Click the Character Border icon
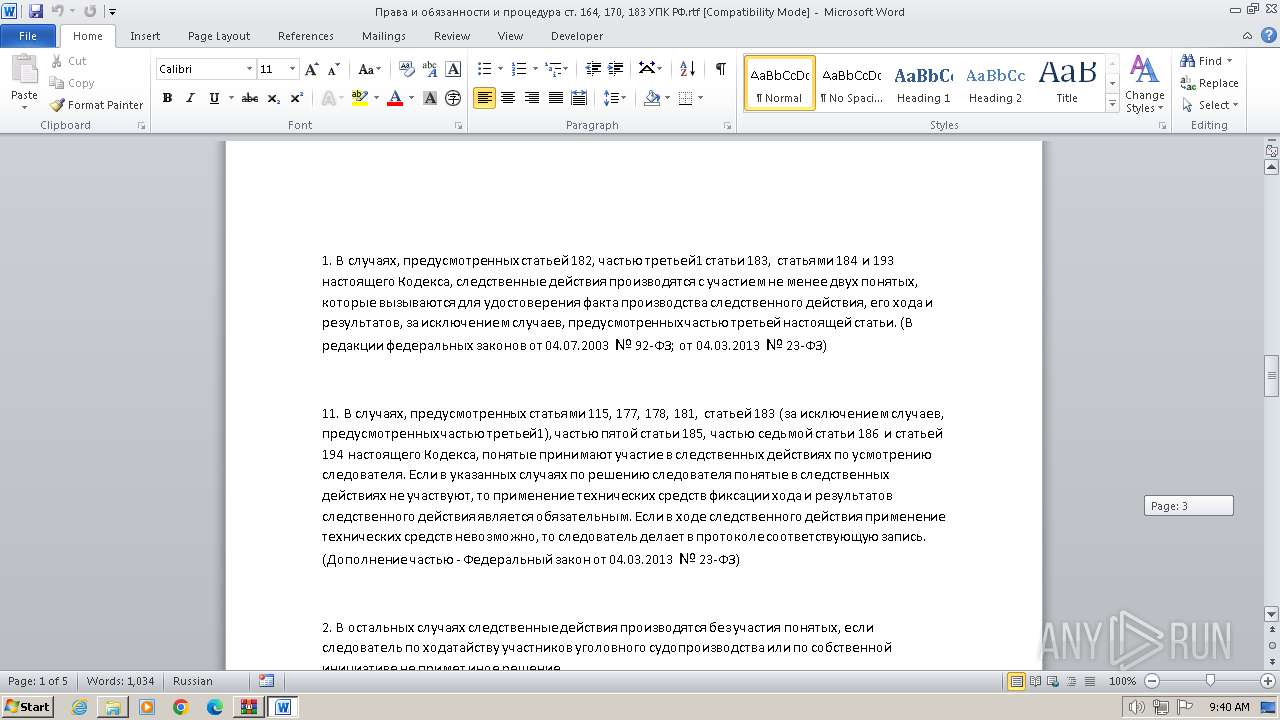 (x=453, y=69)
